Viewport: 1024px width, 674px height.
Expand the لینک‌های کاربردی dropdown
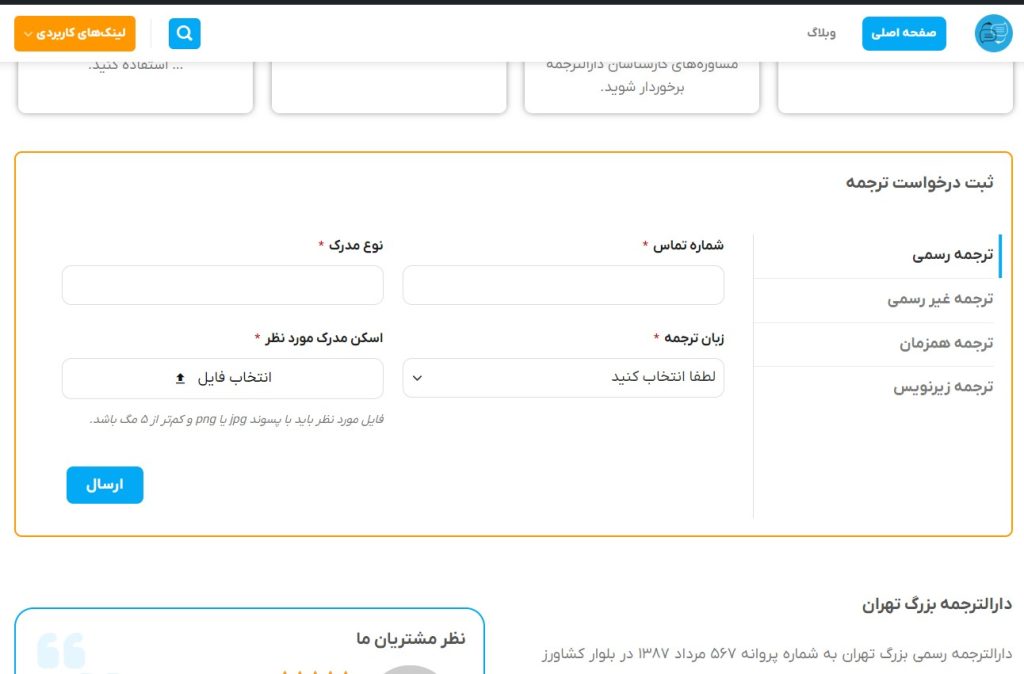coord(74,34)
